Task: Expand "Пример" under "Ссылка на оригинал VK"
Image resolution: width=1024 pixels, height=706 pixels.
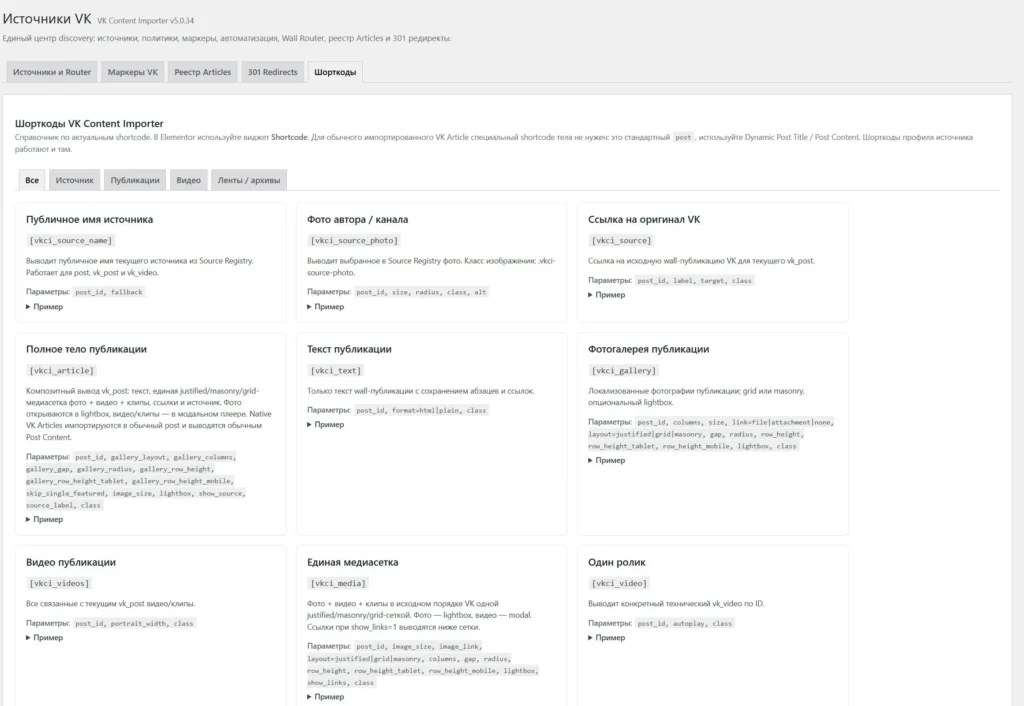Action: point(606,295)
